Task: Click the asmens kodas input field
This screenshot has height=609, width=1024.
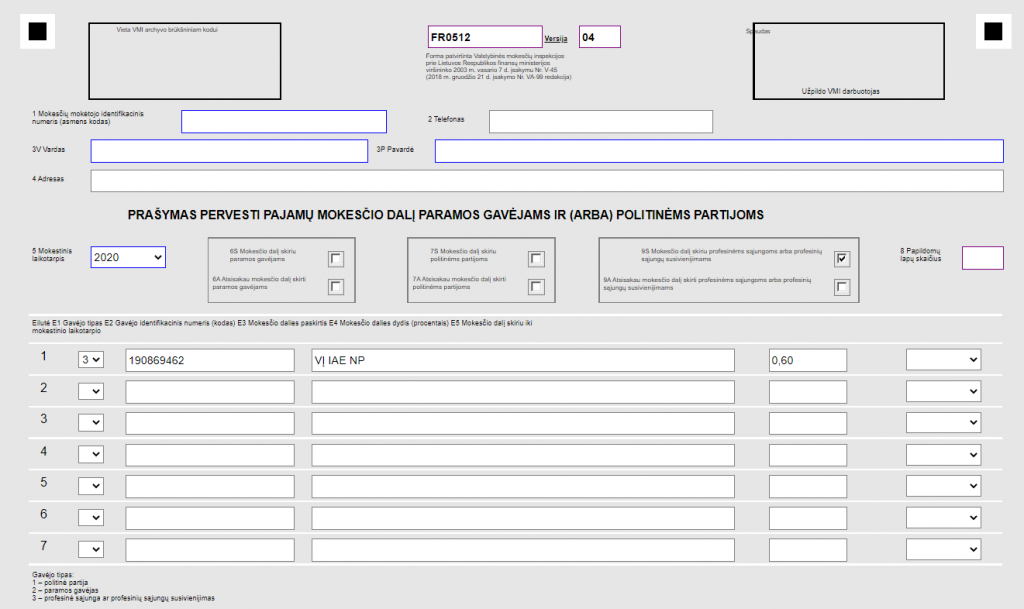Action: 284,121
